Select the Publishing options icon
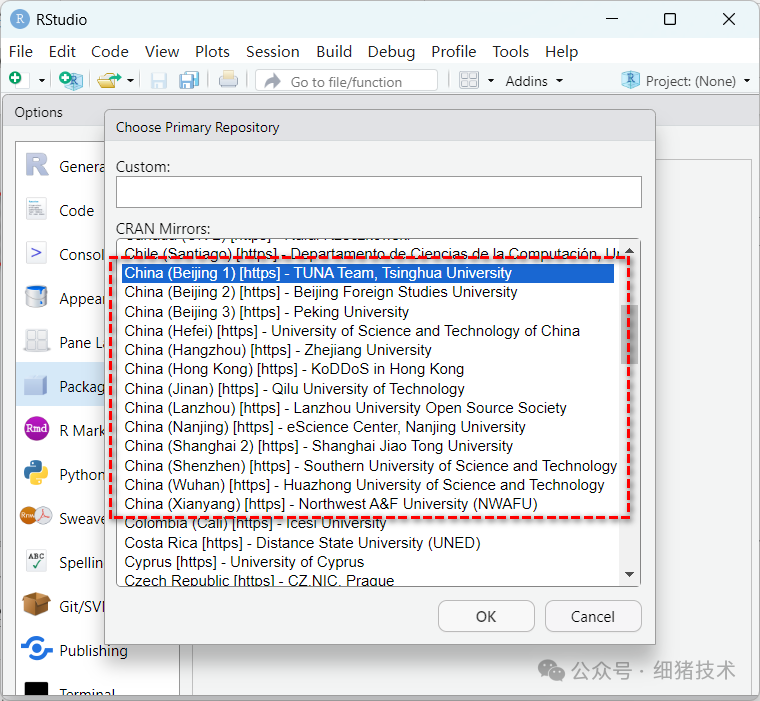The image size is (760, 701). [x=36, y=648]
